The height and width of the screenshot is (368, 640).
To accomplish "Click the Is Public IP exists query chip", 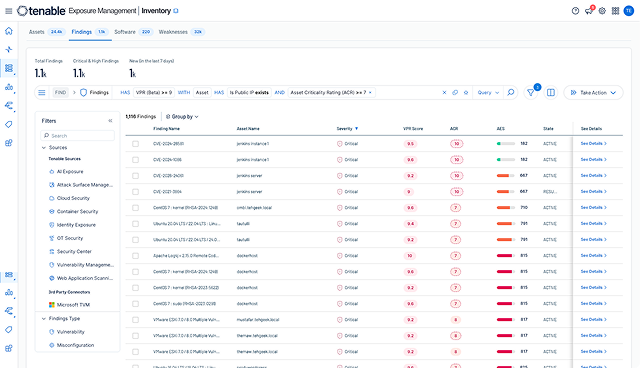I will (x=249, y=93).
